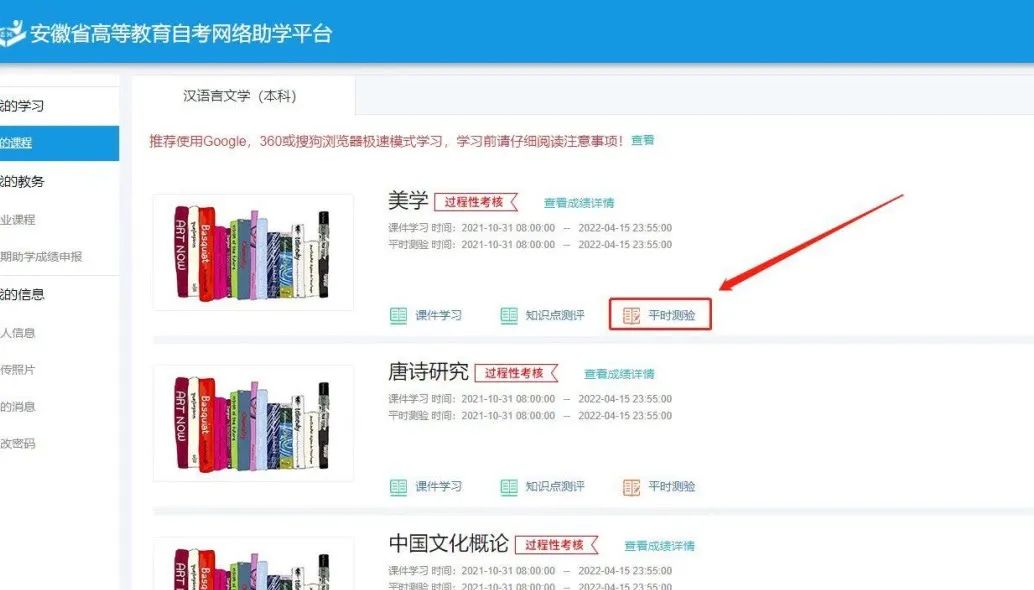Click 知识点测评 text link under 美学
Viewport: 1034px width, 590px height.
click(555, 316)
